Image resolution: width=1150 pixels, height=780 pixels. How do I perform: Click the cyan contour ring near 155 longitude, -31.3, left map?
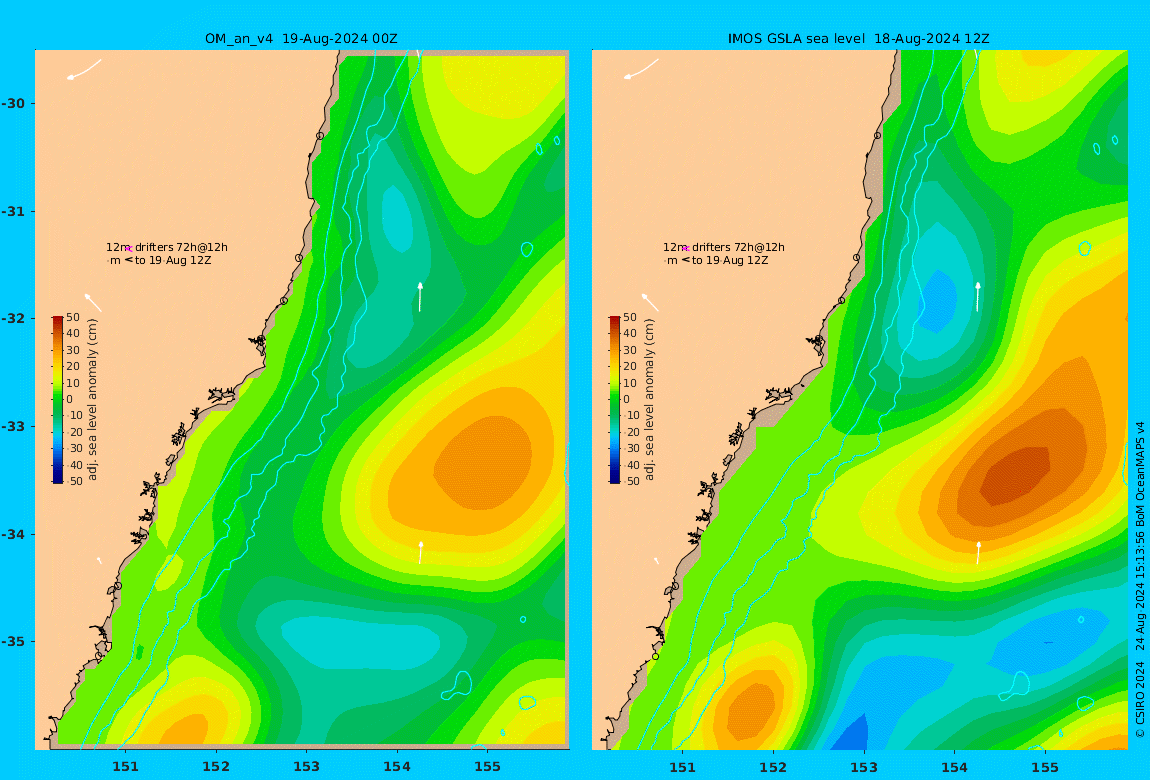[x=527, y=249]
